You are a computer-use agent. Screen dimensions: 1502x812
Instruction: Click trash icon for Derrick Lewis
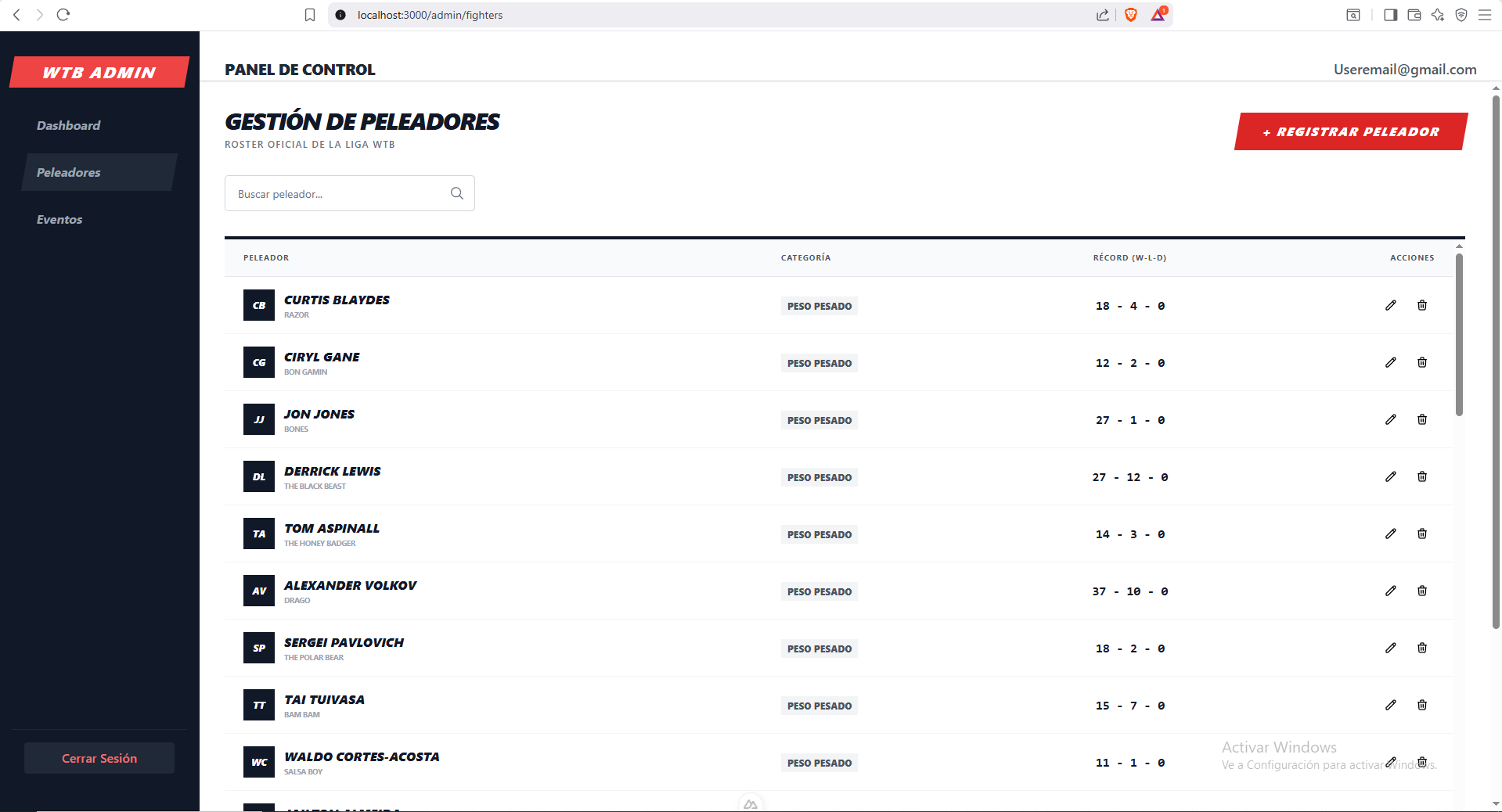coord(1421,476)
